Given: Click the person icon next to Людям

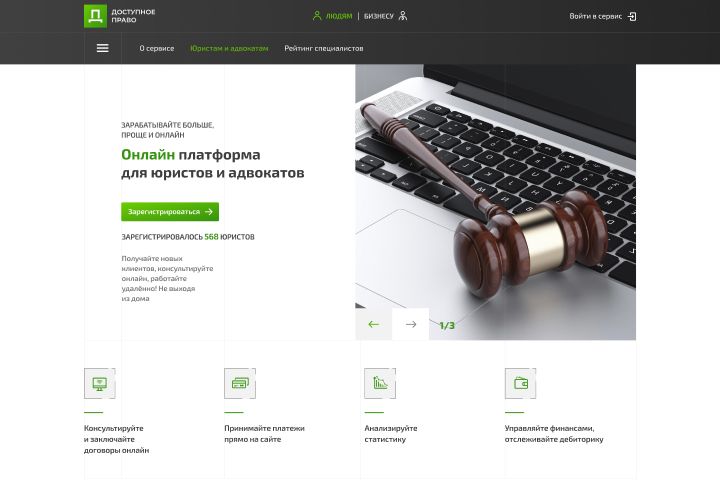Looking at the screenshot, I should 317,16.
